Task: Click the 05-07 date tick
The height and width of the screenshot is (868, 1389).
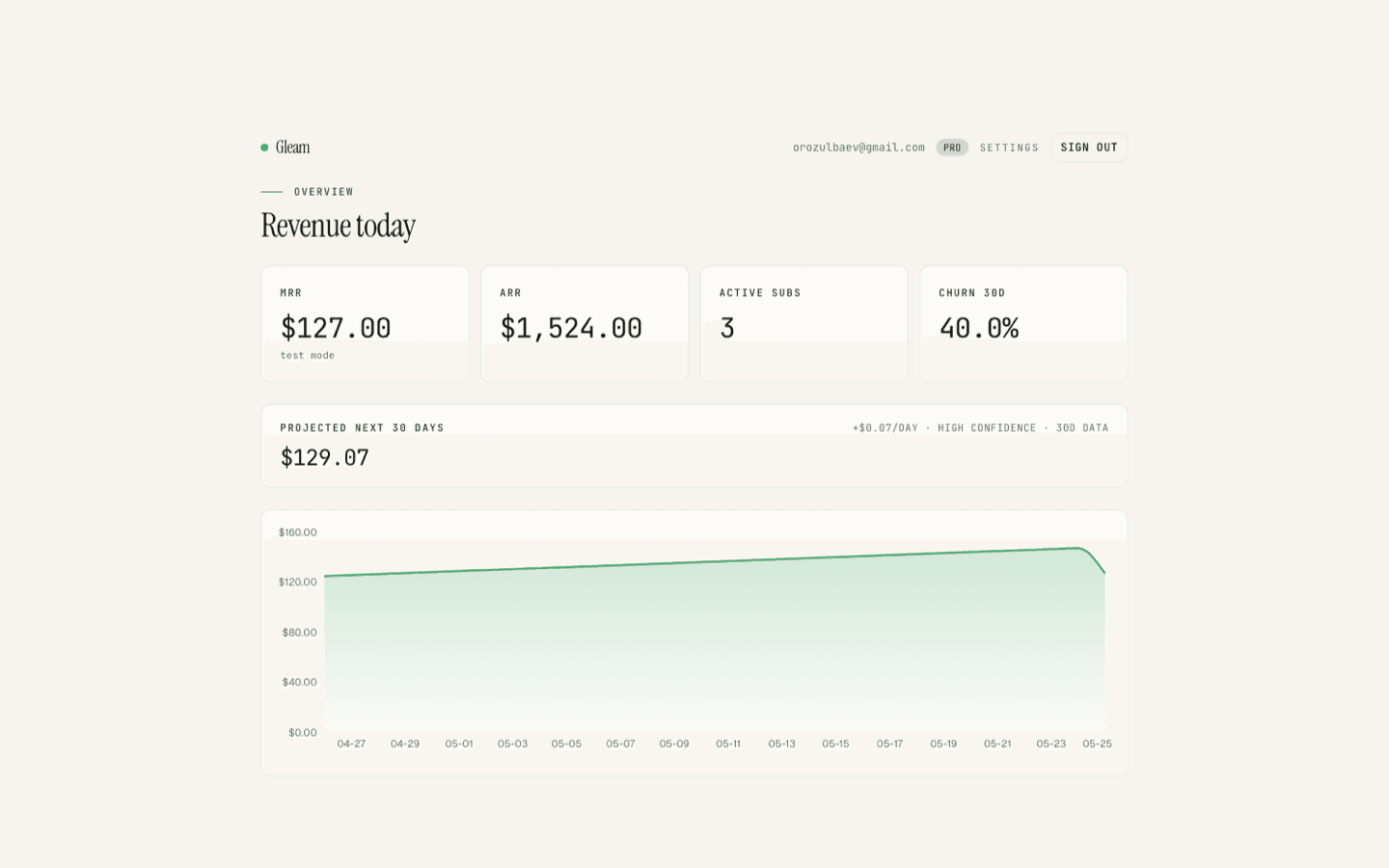Action: tap(620, 744)
